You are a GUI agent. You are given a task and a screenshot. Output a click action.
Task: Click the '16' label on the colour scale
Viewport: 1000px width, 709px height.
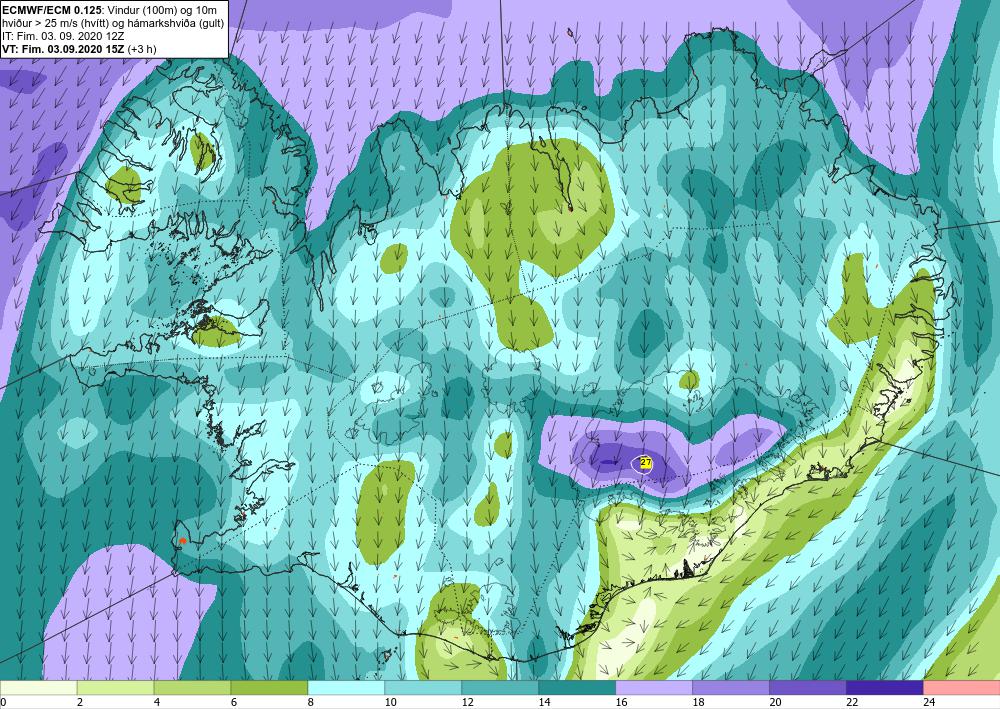pyautogui.click(x=621, y=702)
